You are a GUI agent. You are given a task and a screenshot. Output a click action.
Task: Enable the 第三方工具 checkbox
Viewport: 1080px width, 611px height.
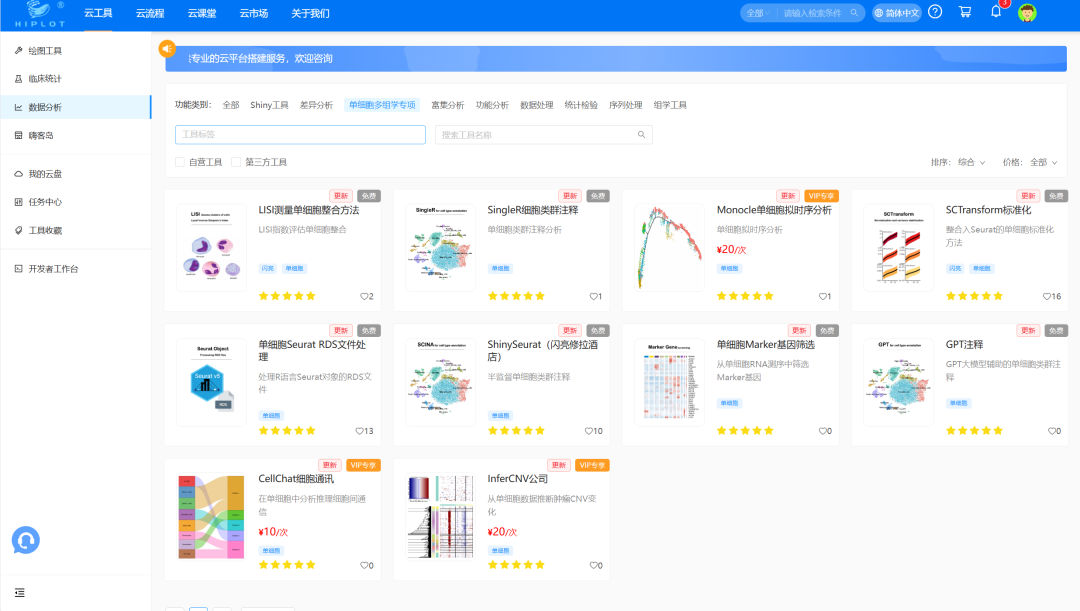pyautogui.click(x=236, y=162)
